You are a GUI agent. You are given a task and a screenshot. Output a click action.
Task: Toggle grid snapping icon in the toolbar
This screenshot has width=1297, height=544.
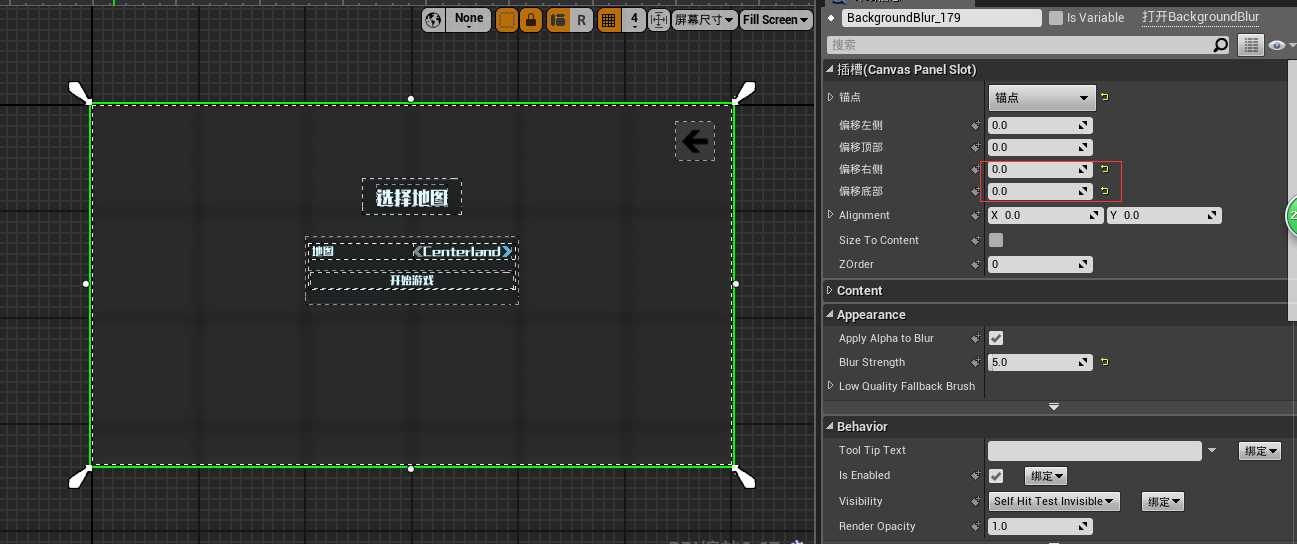608,20
